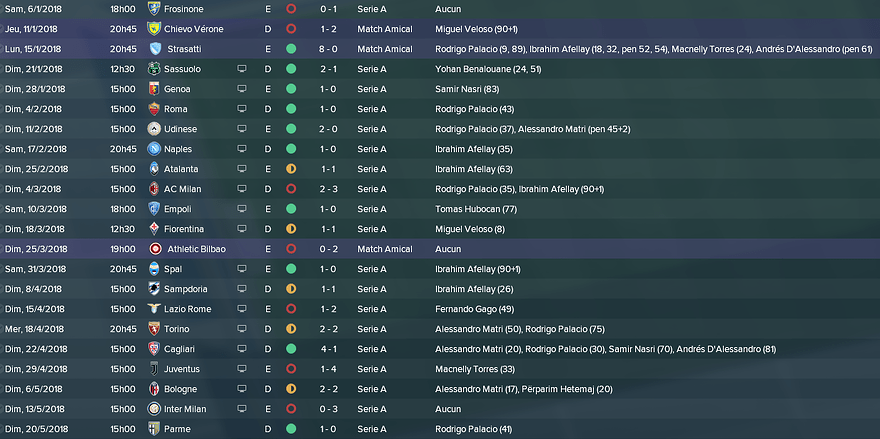Click the Inter Milan club crest
The image size is (880, 439).
[x=154, y=409]
